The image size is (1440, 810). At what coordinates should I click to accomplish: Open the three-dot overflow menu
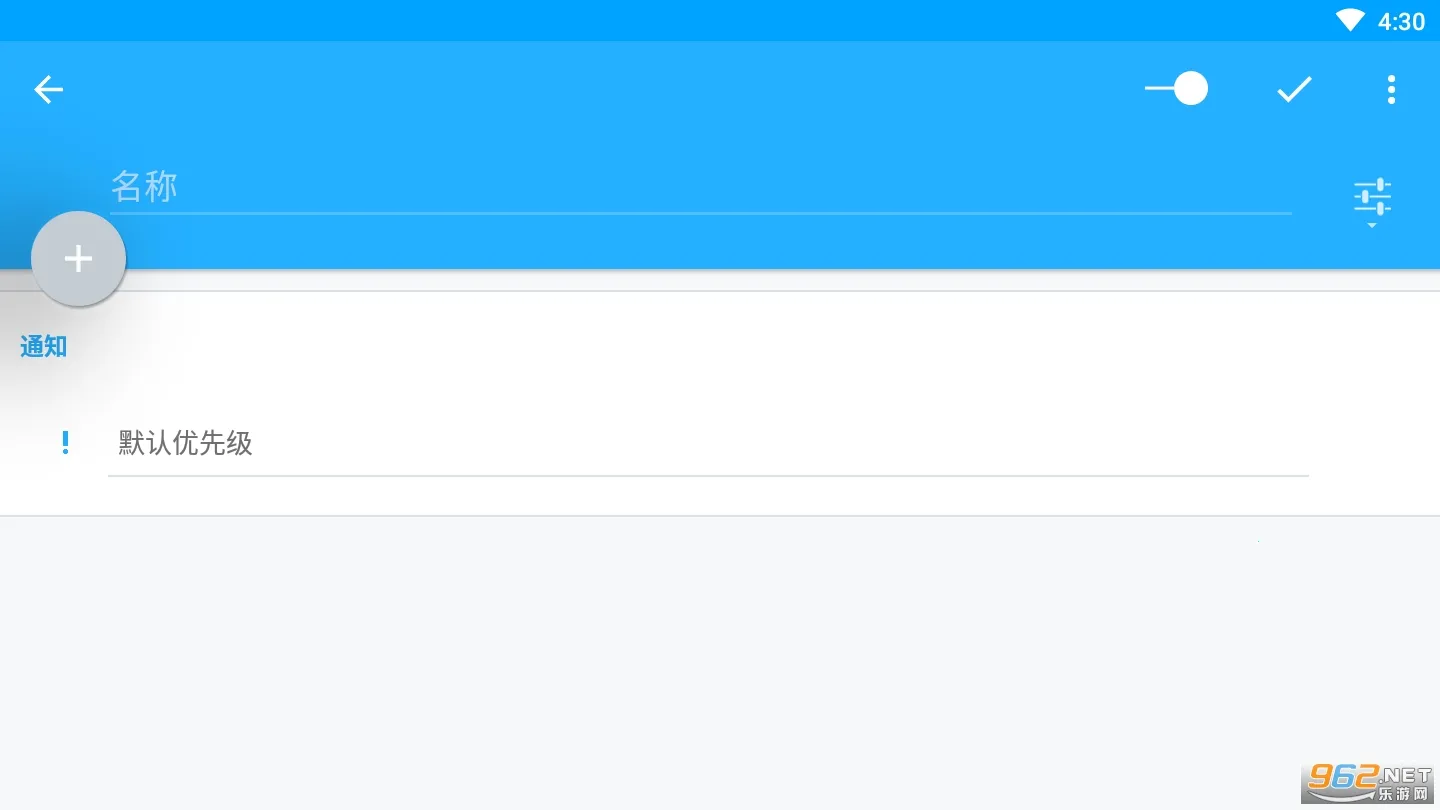[1391, 90]
